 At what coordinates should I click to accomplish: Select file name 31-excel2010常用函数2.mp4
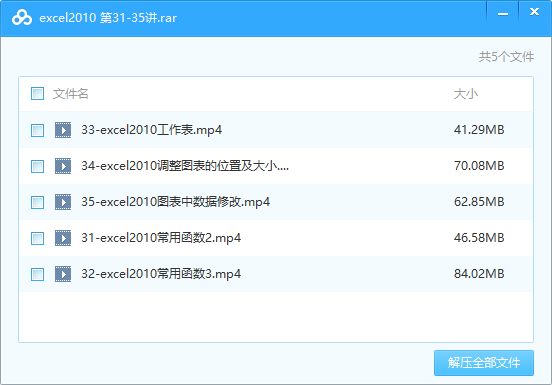point(161,238)
